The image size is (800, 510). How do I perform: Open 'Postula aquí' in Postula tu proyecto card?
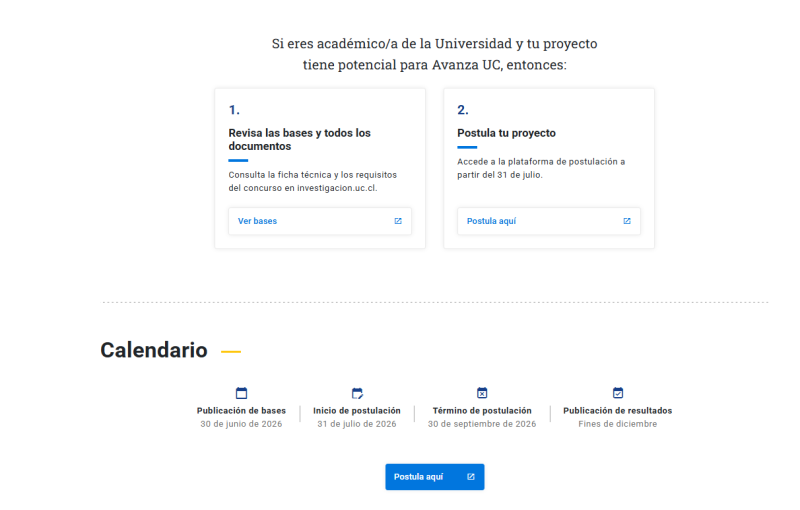[x=548, y=221]
